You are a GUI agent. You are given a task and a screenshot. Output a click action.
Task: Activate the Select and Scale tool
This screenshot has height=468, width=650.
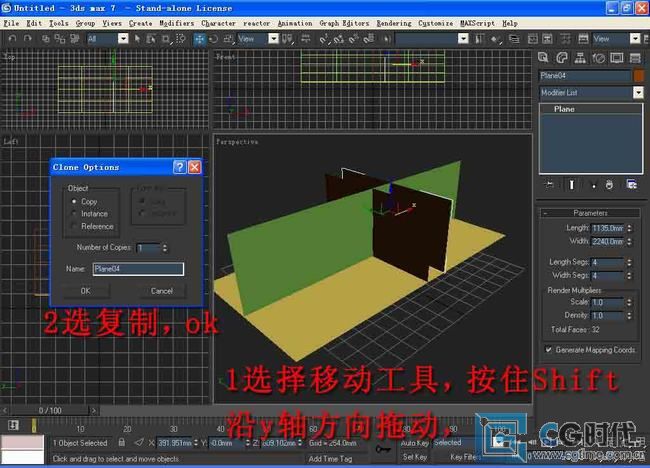[x=228, y=39]
